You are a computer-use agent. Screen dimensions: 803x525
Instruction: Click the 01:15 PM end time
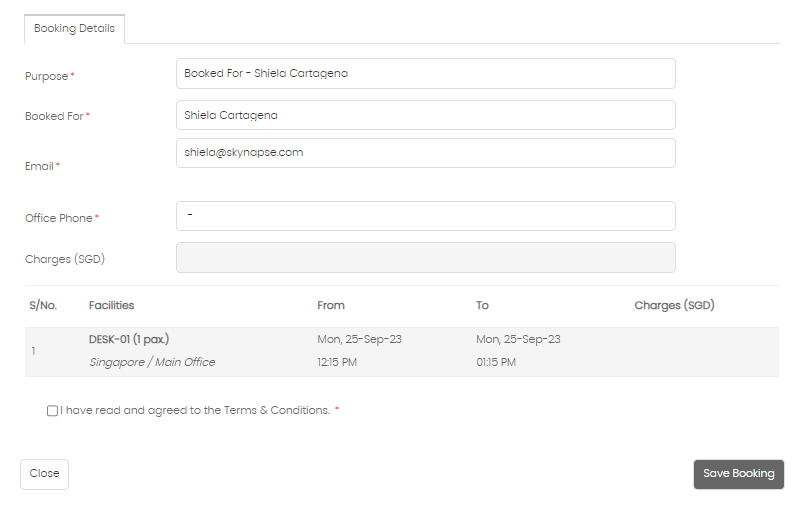(496, 362)
